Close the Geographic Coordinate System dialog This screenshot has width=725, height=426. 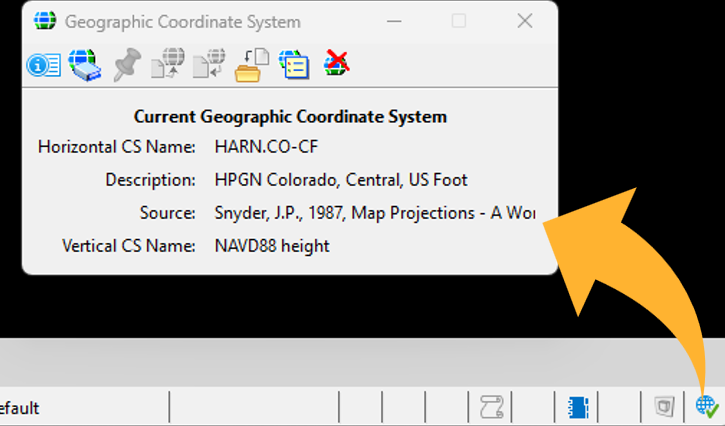tap(524, 20)
